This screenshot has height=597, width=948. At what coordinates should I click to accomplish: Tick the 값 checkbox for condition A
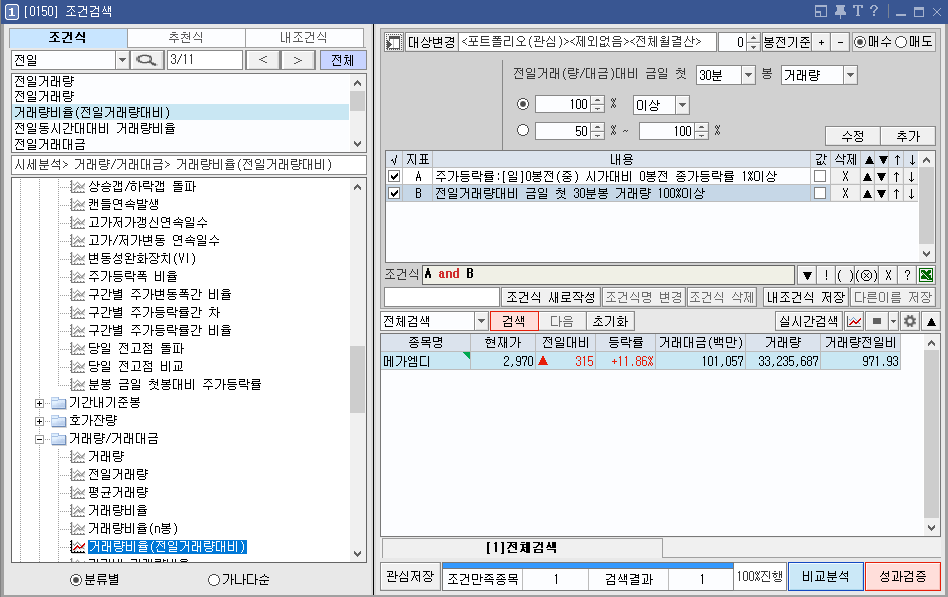tap(820, 176)
